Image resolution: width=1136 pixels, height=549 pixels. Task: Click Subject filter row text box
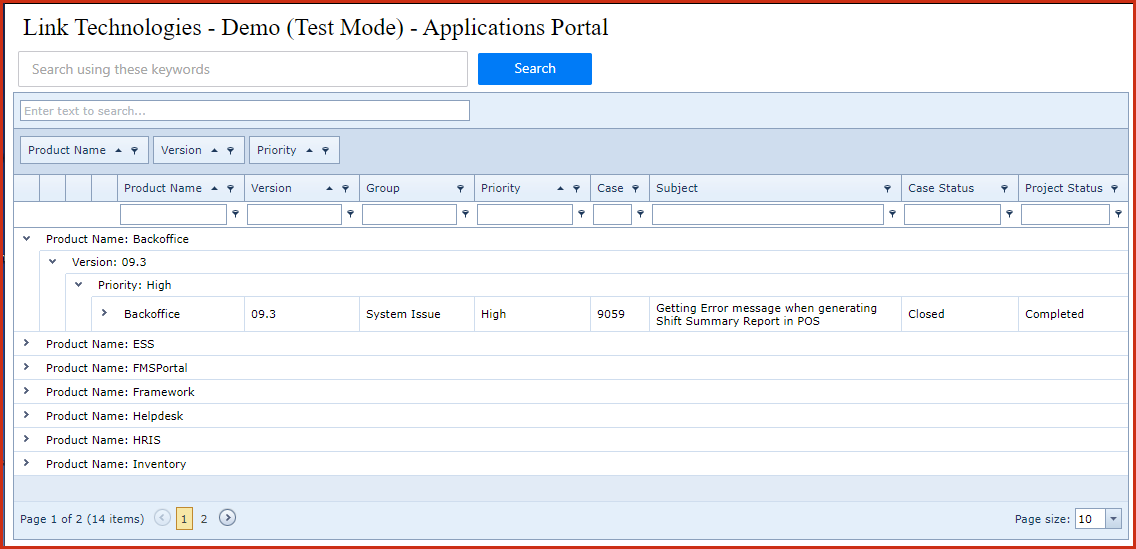(768, 214)
